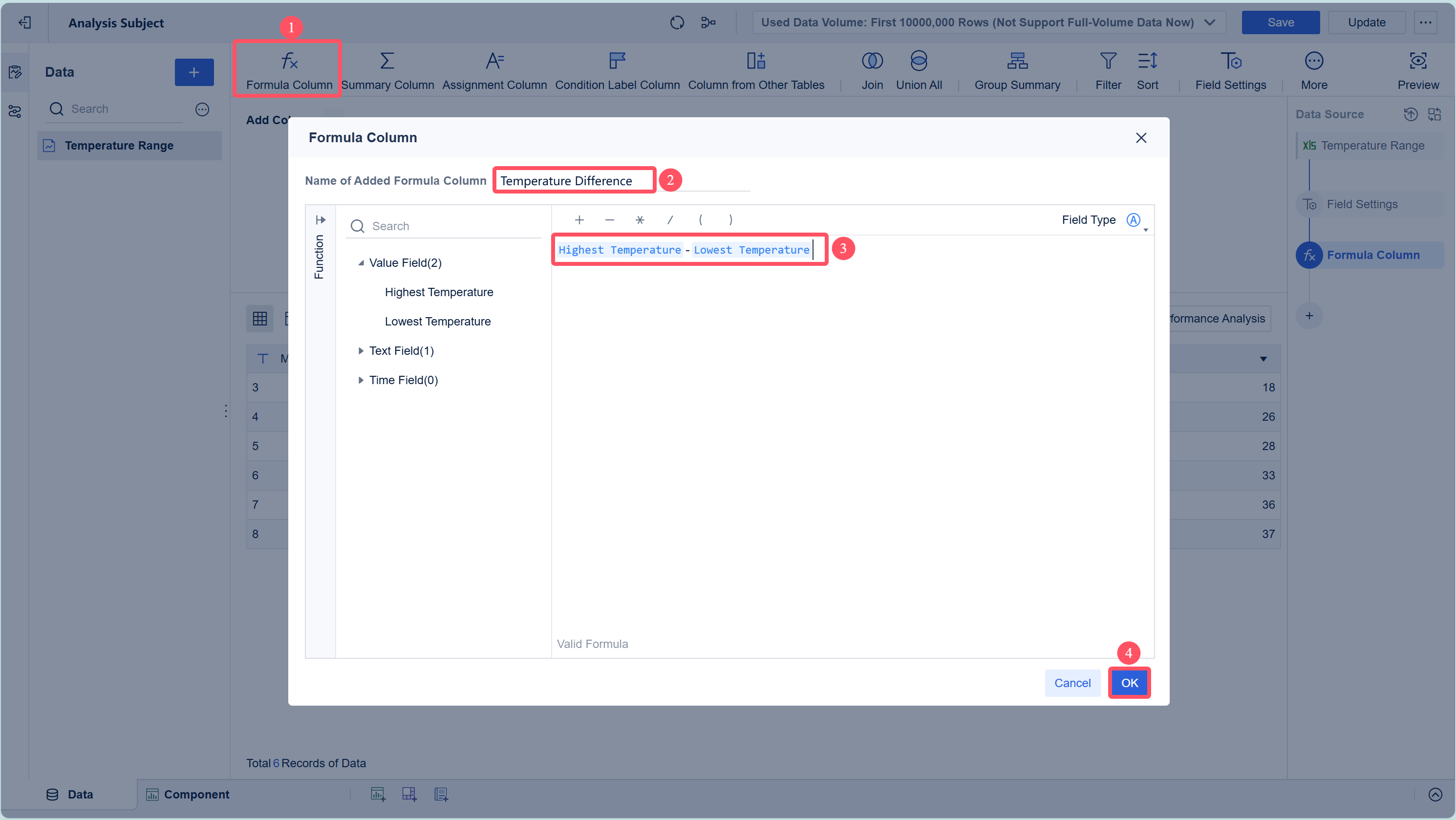Viewport: 1456px width, 820px height.
Task: Click the Update button
Action: pos(1366,22)
